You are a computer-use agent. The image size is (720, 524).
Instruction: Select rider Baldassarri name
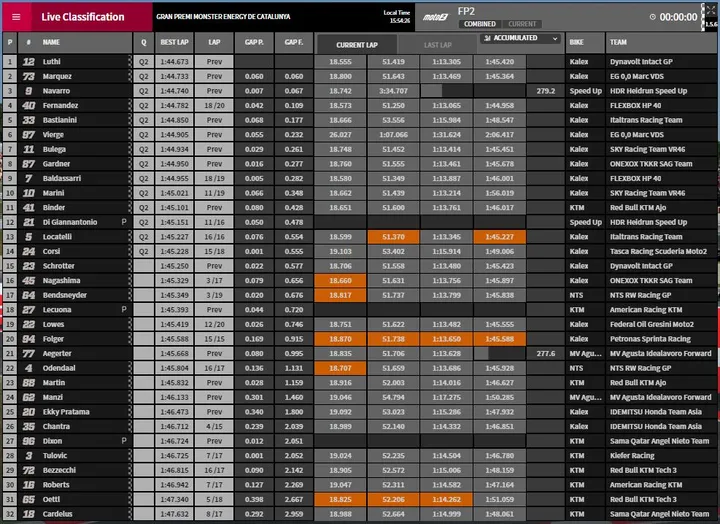[x=62, y=179]
